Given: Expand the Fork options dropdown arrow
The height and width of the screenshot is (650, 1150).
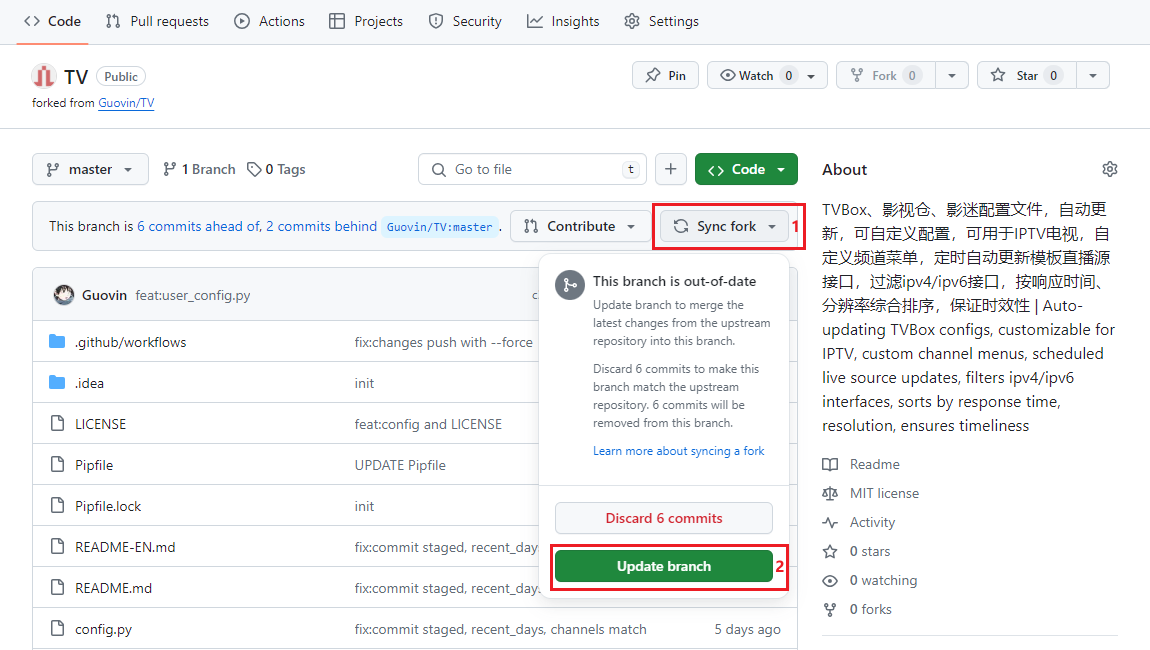Looking at the screenshot, I should [x=952, y=76].
